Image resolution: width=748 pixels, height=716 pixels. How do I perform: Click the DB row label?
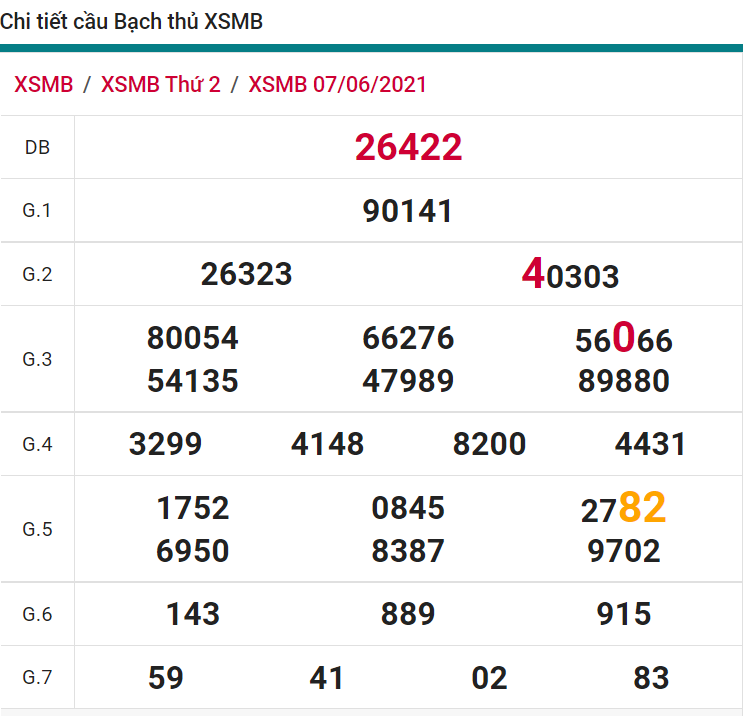click(x=37, y=148)
